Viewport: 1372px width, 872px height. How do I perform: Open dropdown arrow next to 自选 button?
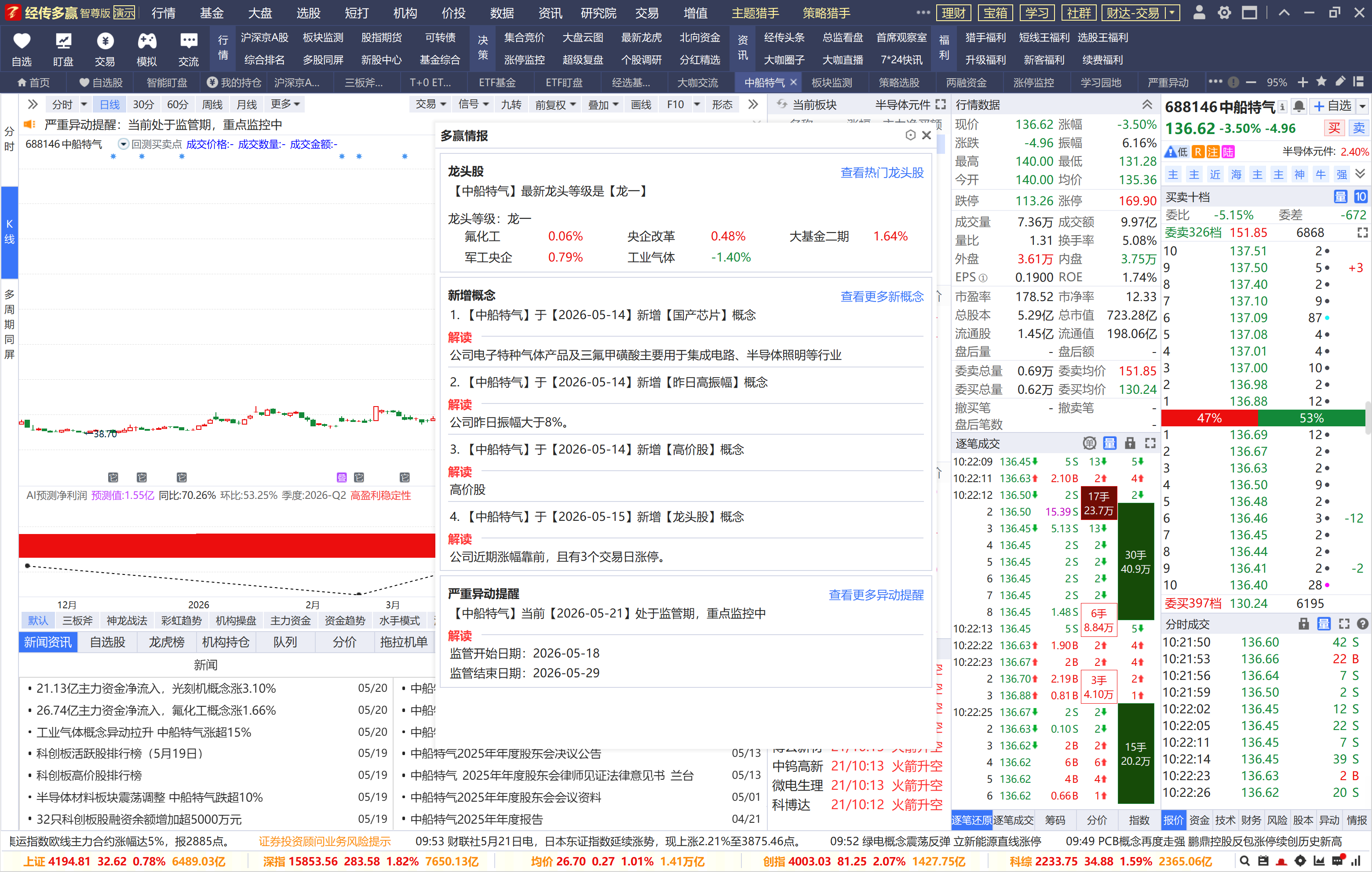pyautogui.click(x=1362, y=106)
